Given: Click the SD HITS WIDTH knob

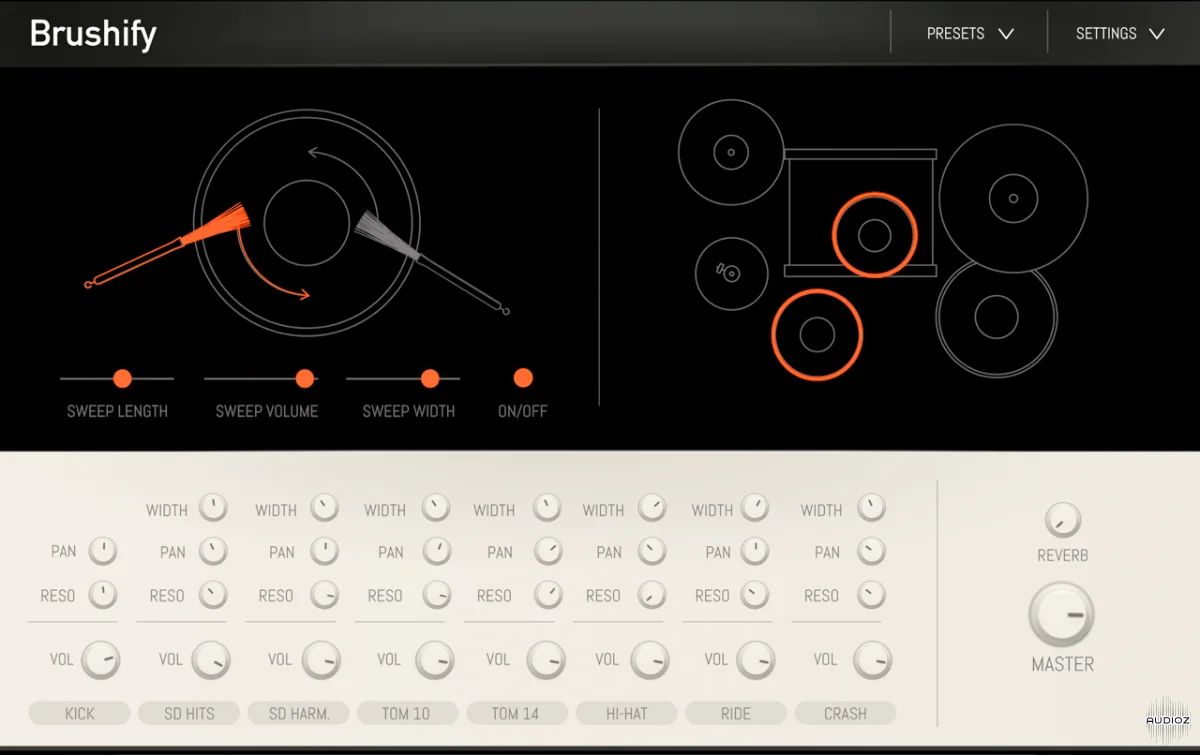Looking at the screenshot, I should 213,508.
